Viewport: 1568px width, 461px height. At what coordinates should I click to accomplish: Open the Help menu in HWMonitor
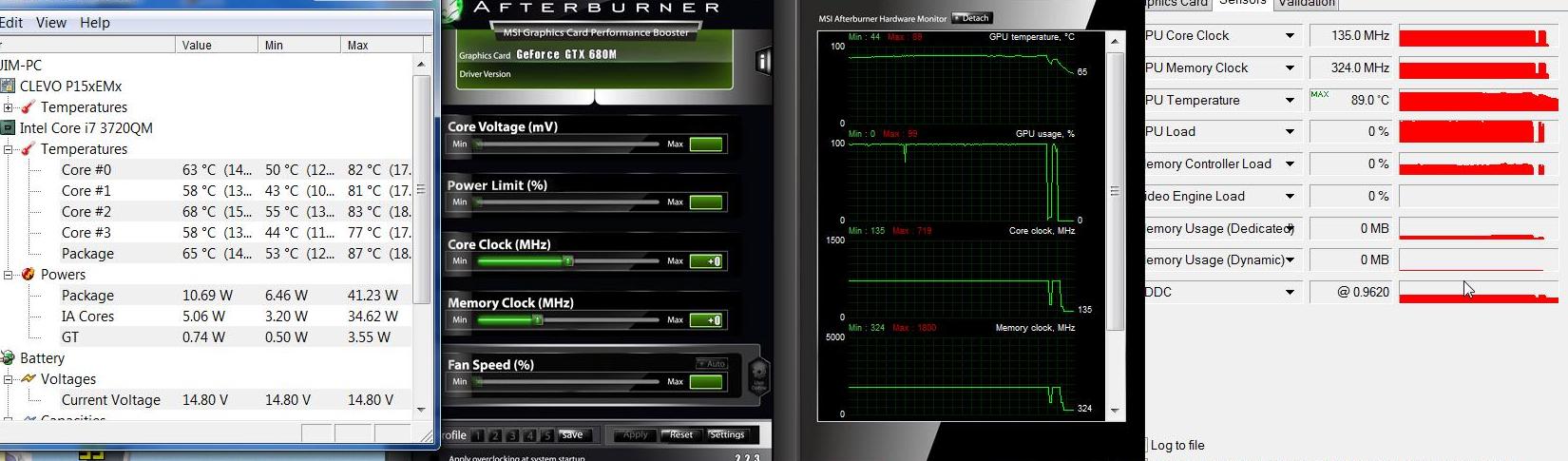95,22
